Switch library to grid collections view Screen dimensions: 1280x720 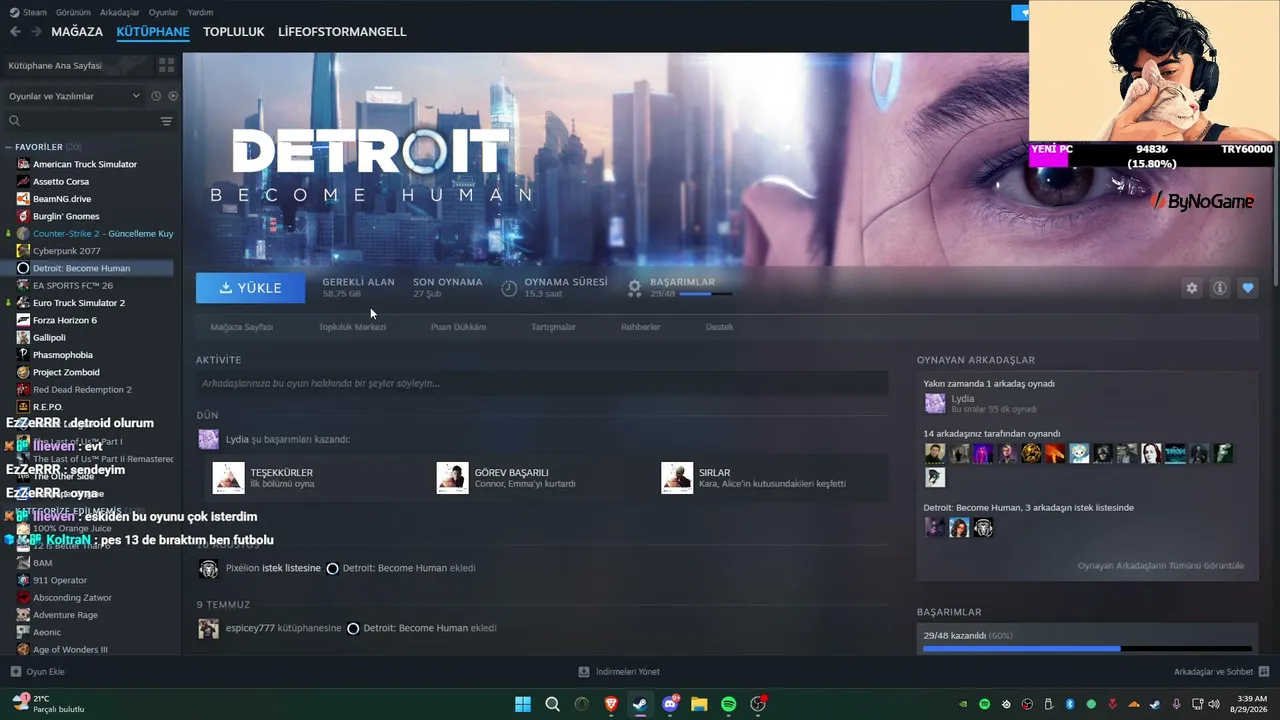(x=166, y=65)
